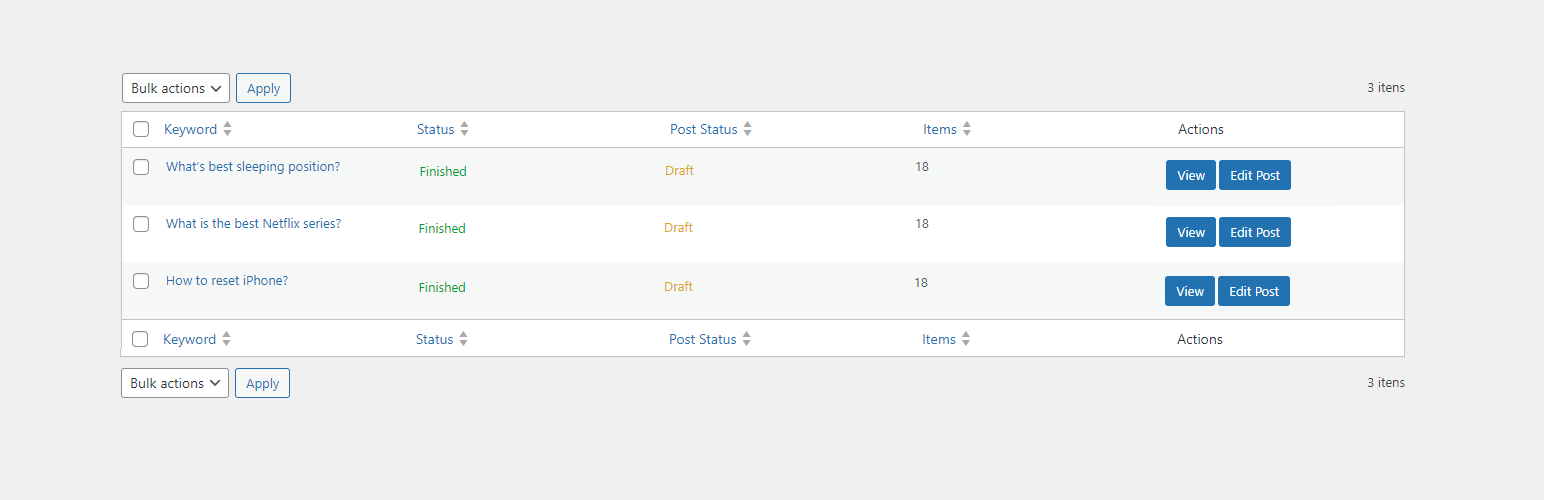
Task: Select the 'How to reset iPhone?' row checkbox
Action: 141,281
